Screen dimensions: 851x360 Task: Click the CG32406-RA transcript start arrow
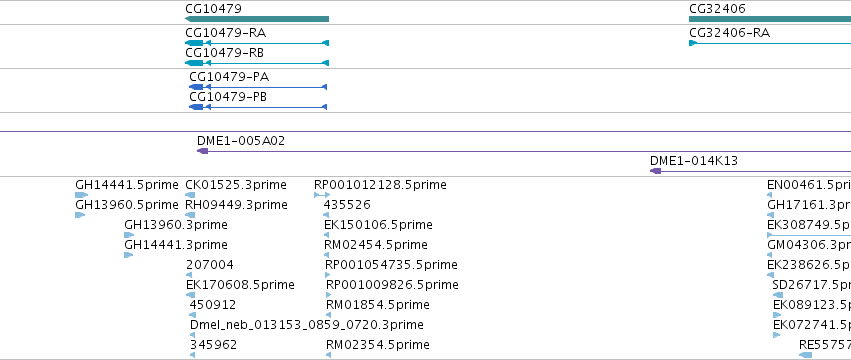click(x=693, y=43)
